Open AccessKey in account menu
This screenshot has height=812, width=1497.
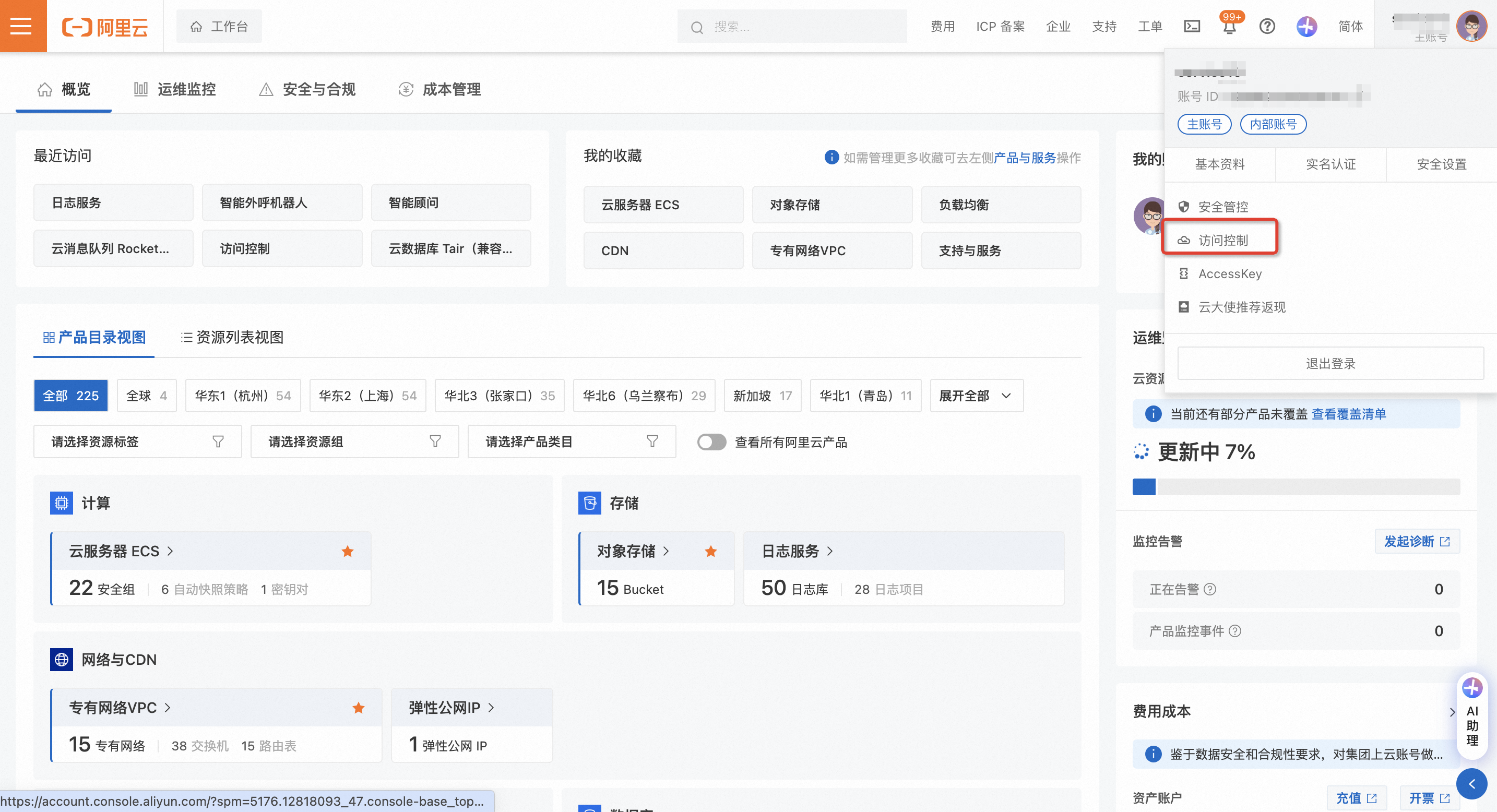point(1230,273)
